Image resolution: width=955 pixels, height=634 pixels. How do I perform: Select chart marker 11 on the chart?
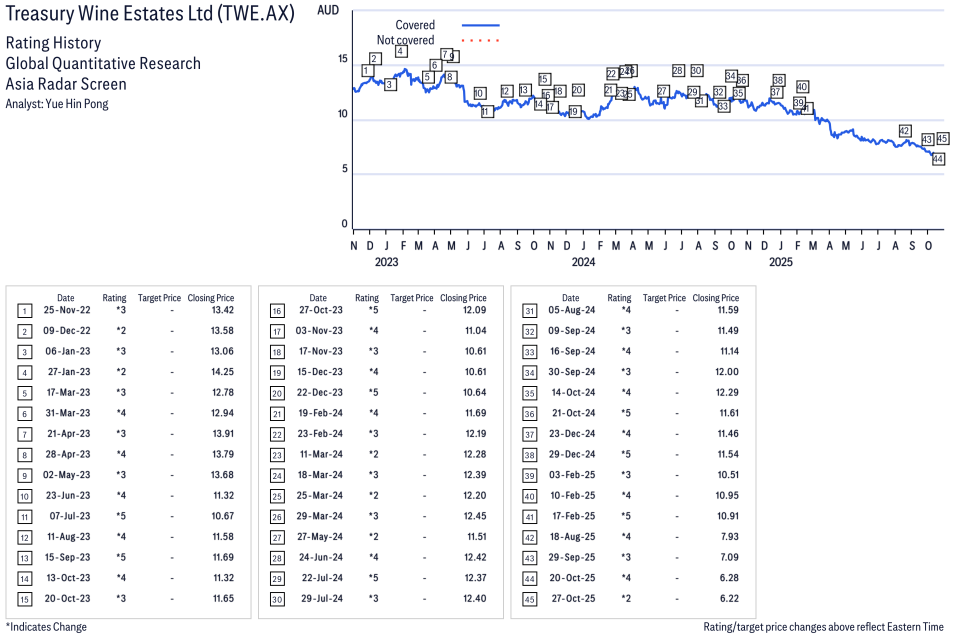(487, 111)
